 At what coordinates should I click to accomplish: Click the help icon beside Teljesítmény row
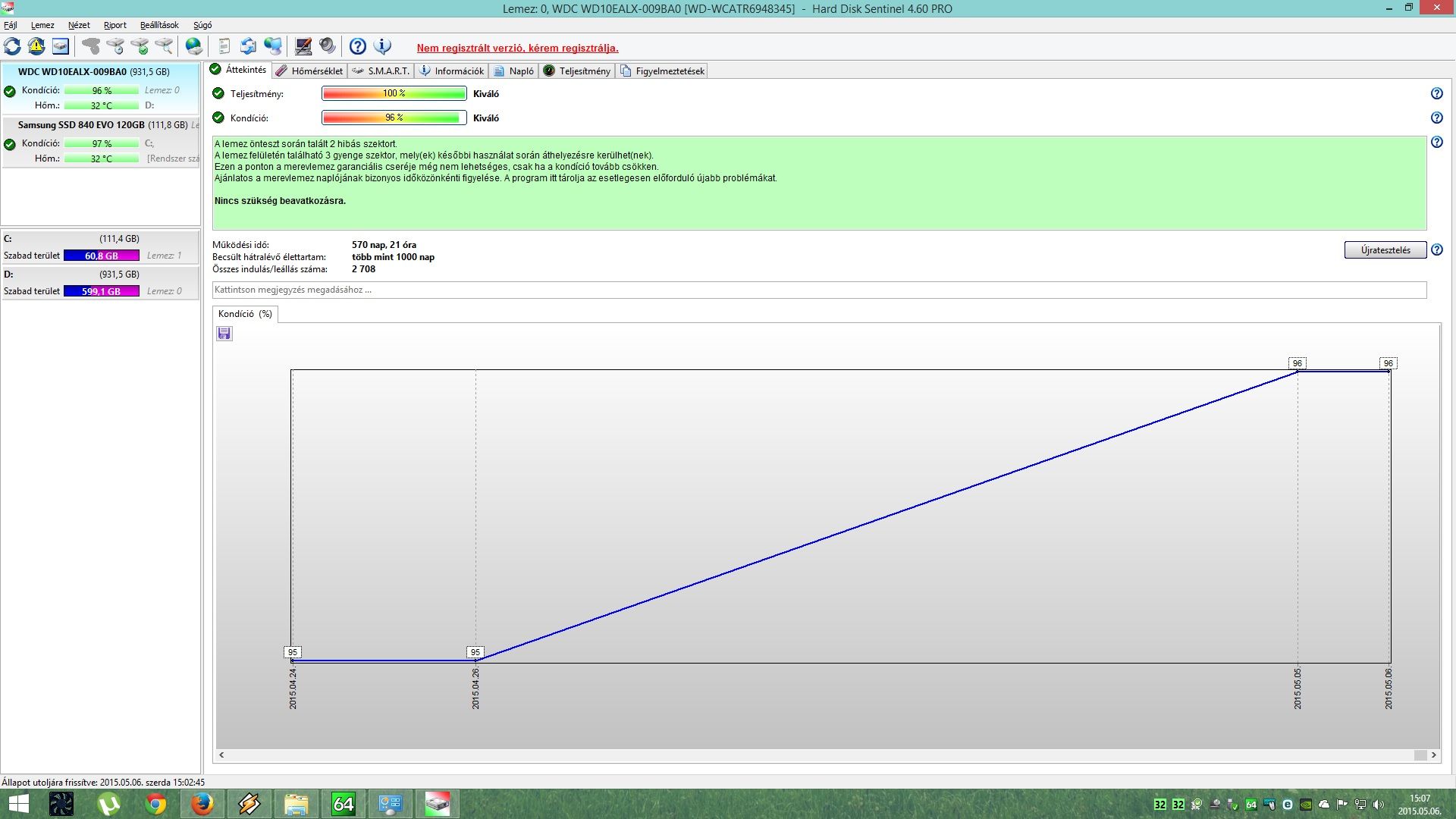point(1436,94)
